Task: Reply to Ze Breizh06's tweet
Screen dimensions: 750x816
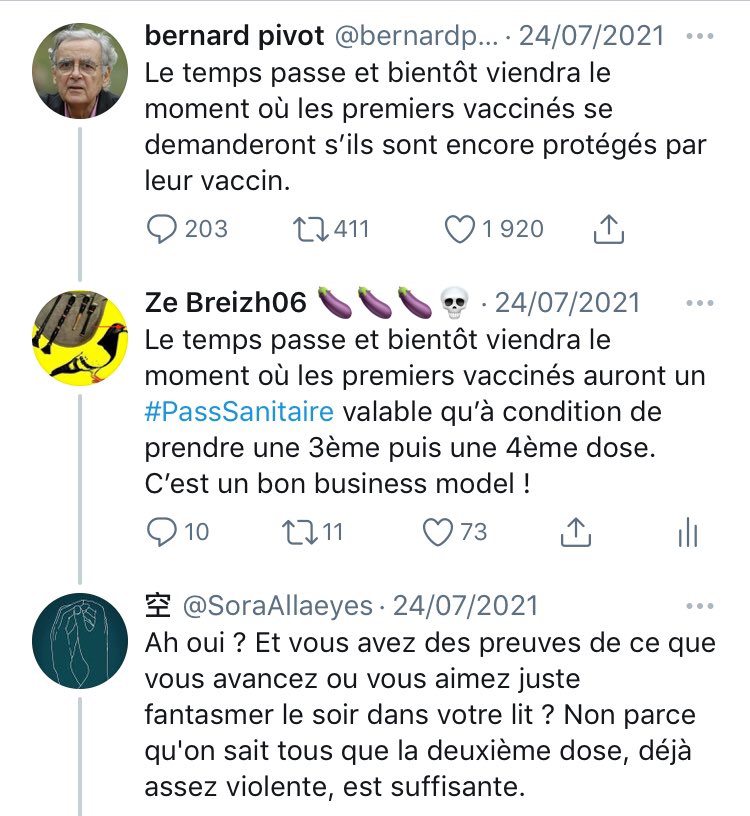Action: point(161,532)
